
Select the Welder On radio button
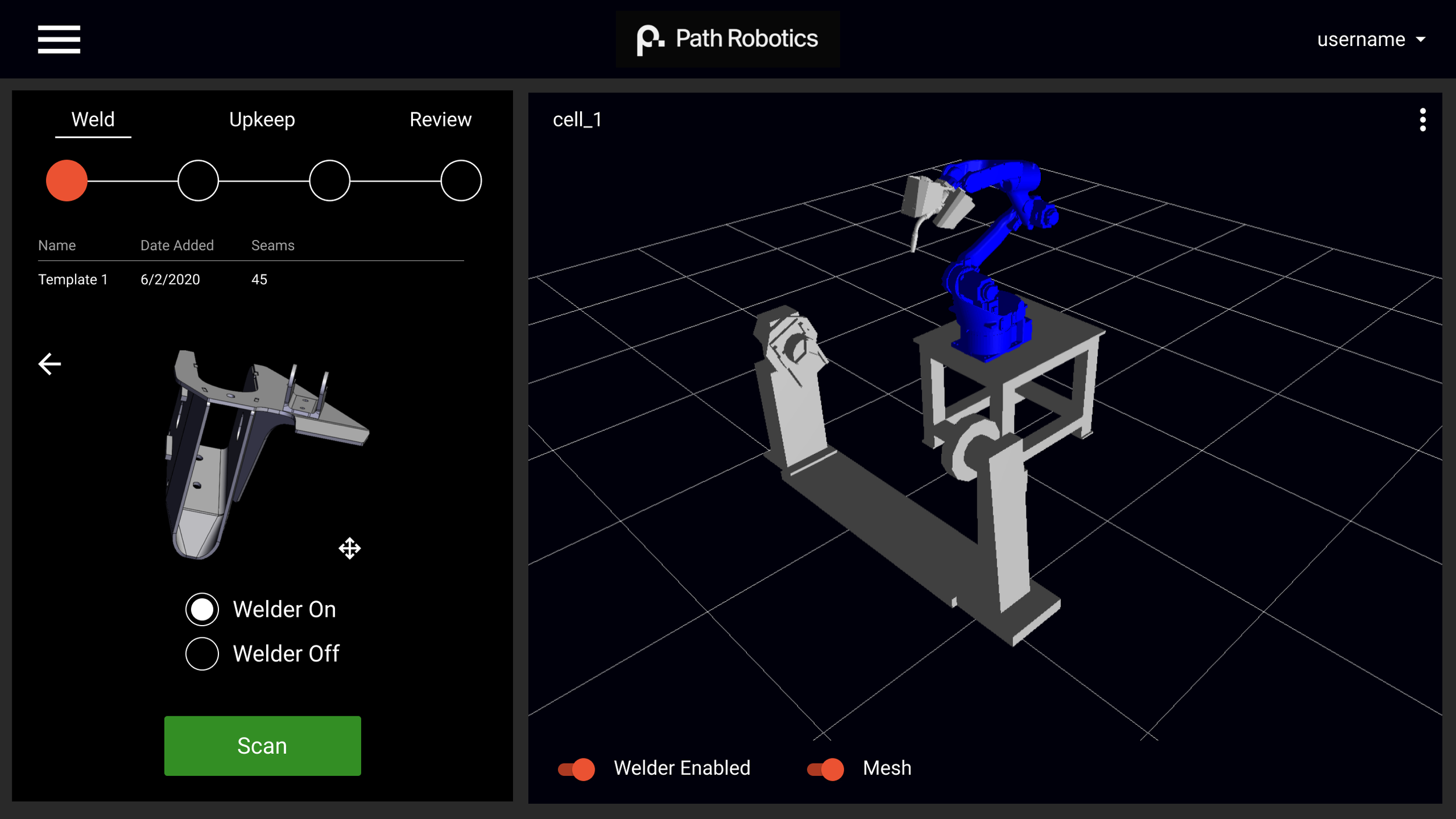point(202,609)
